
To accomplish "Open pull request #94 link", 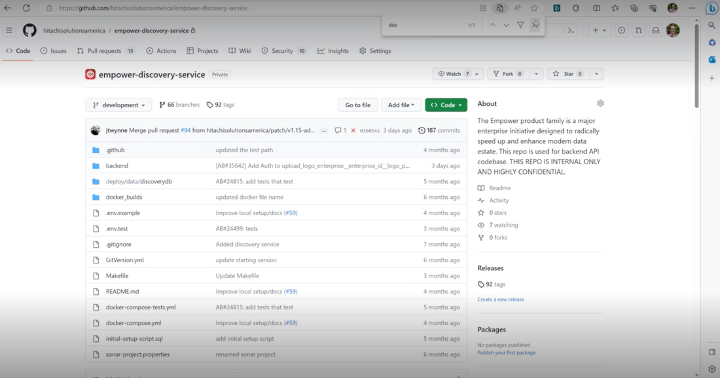I will [186, 130].
